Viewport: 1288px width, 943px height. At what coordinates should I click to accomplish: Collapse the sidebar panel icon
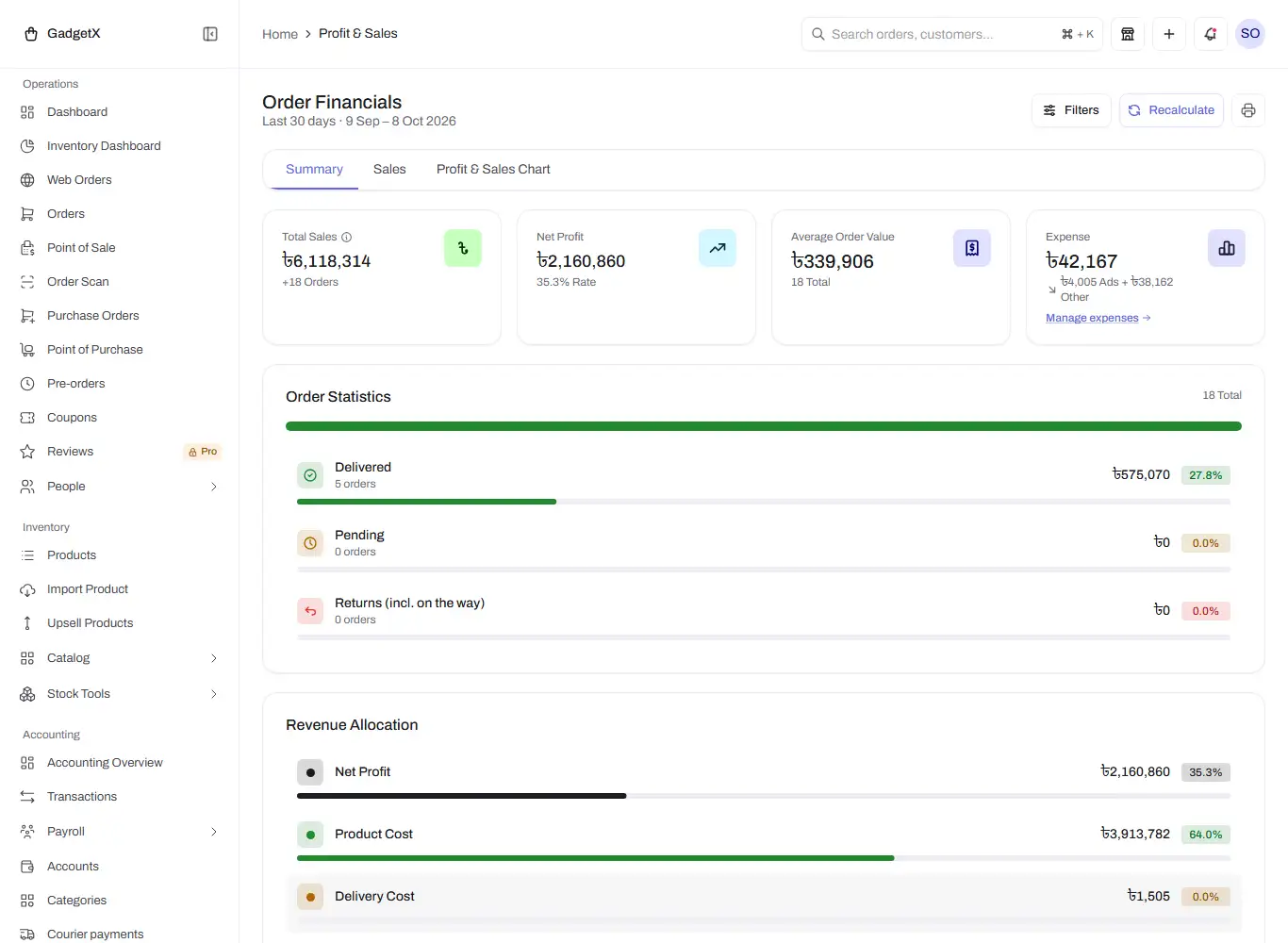(210, 34)
